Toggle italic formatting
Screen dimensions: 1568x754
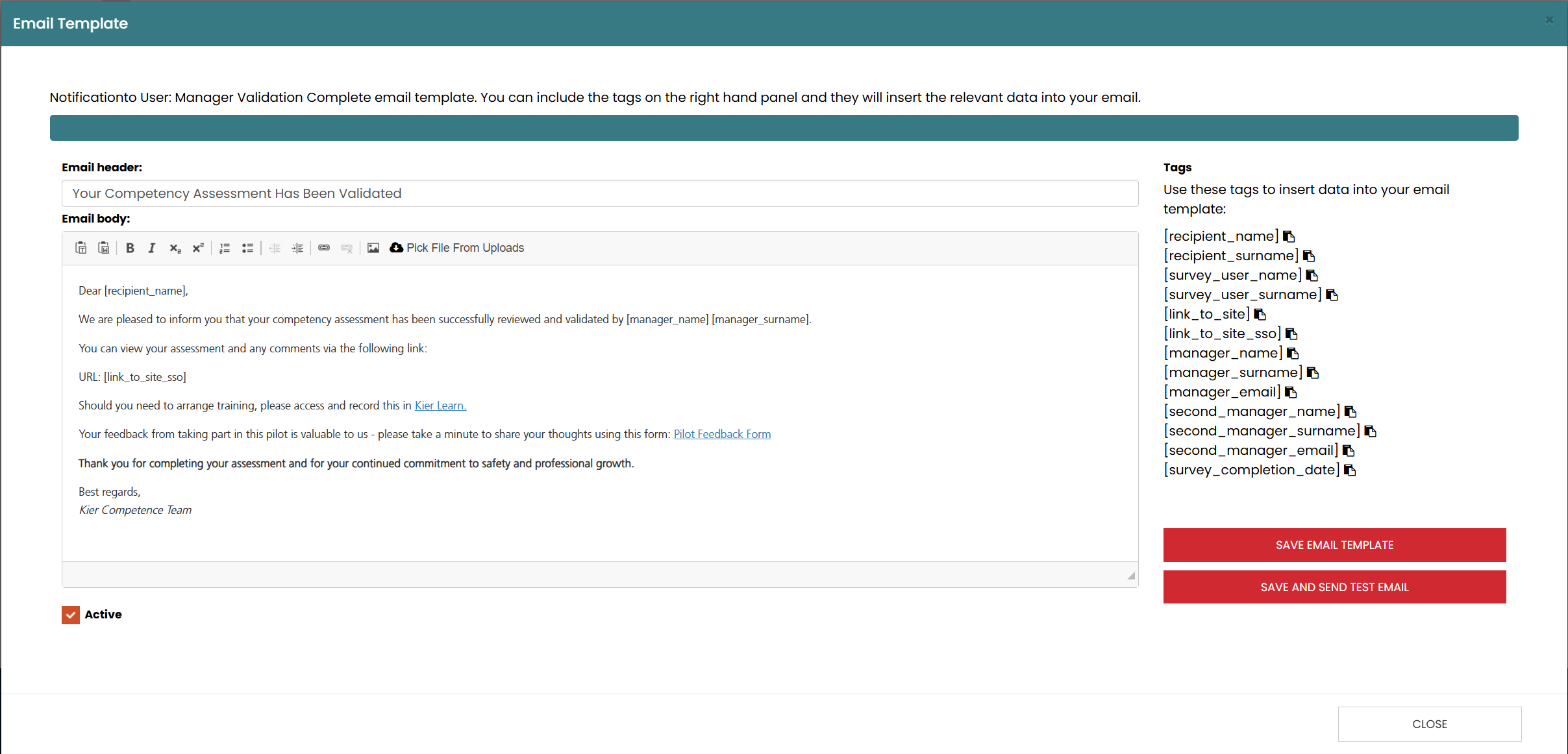click(x=152, y=248)
